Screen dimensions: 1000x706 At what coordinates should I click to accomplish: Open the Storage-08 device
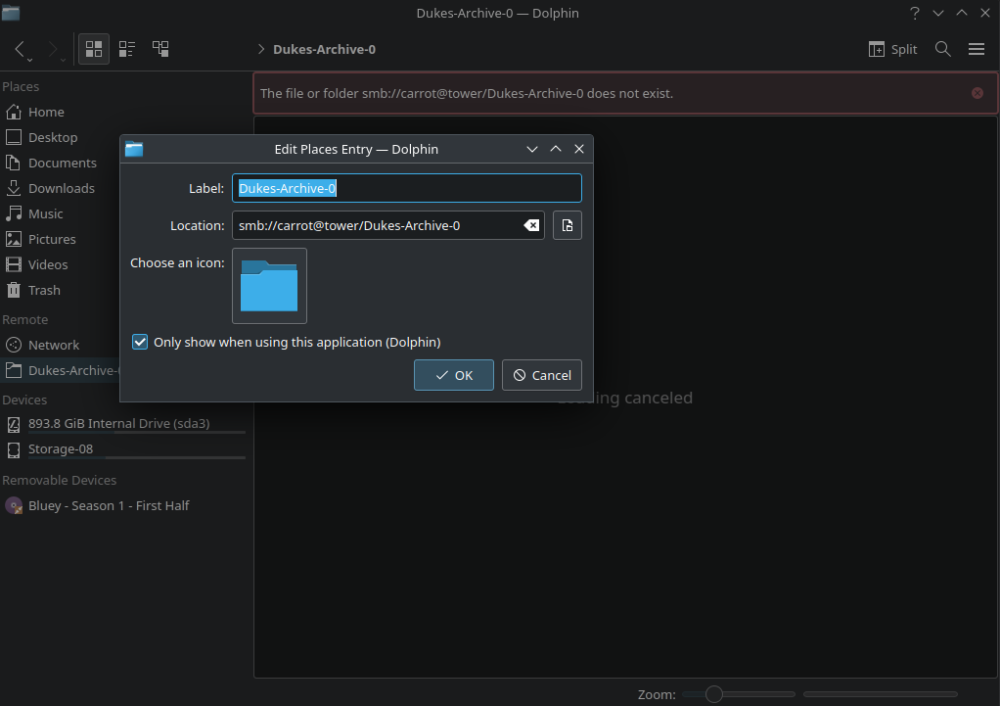coord(124,450)
